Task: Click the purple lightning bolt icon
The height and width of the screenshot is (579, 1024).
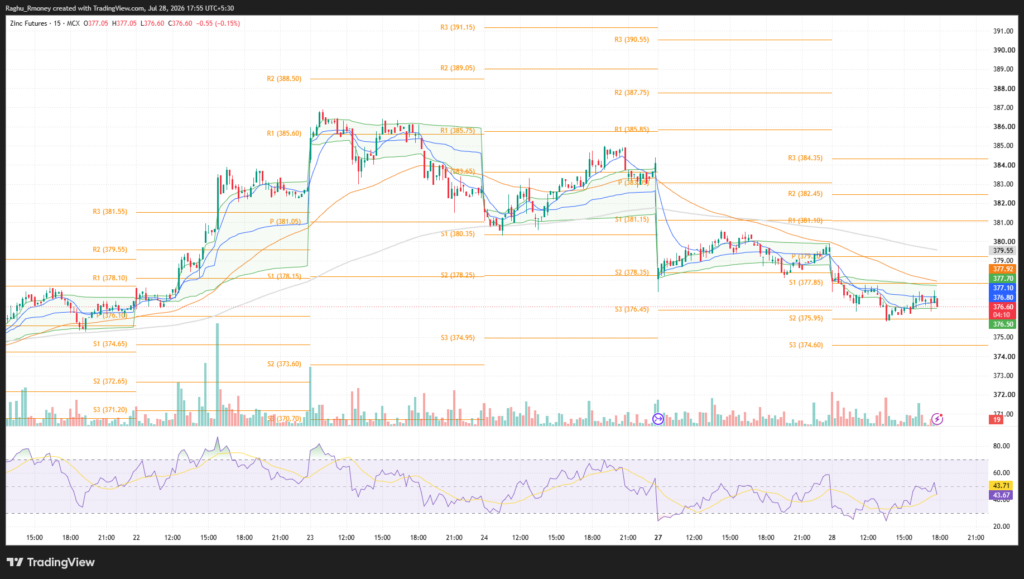Action: [x=937, y=418]
